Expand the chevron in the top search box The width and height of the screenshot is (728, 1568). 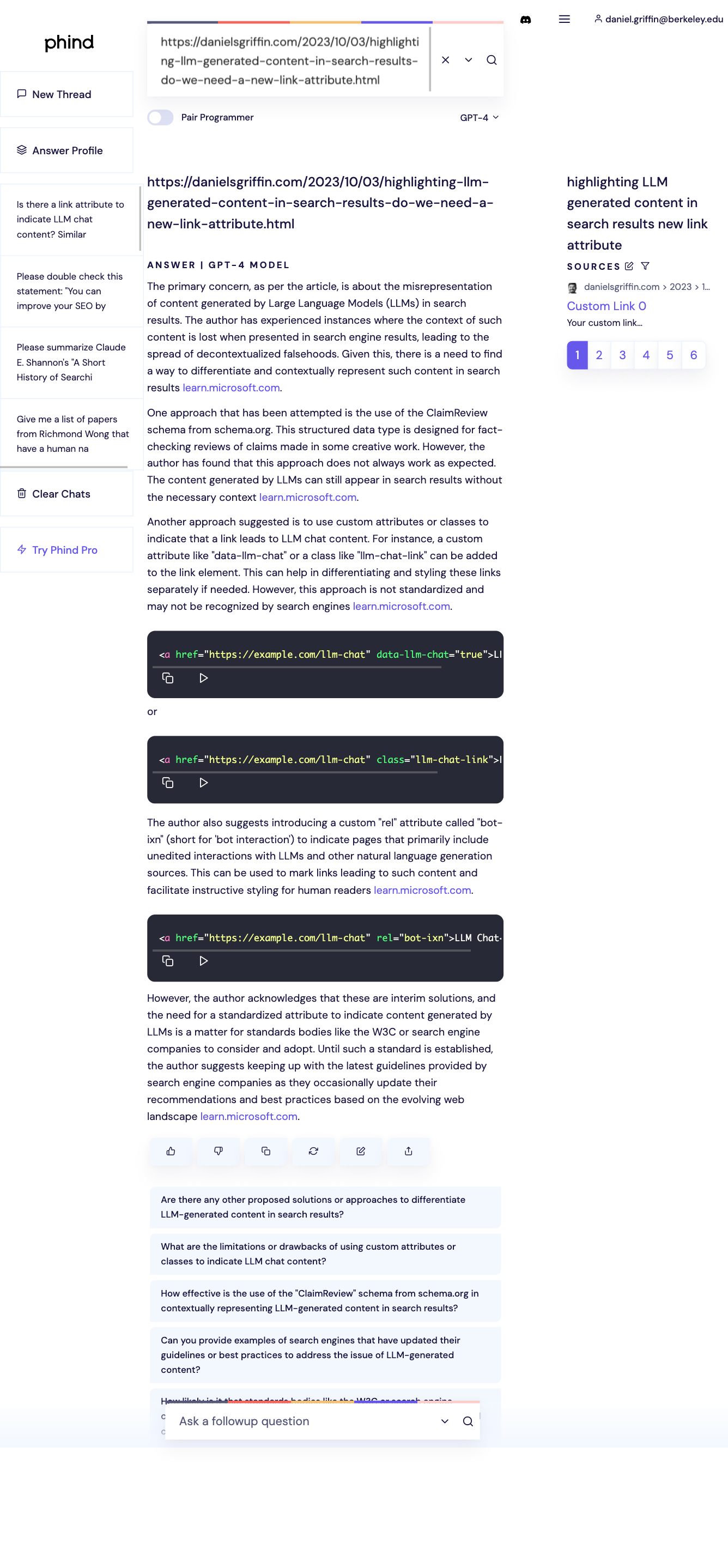469,59
